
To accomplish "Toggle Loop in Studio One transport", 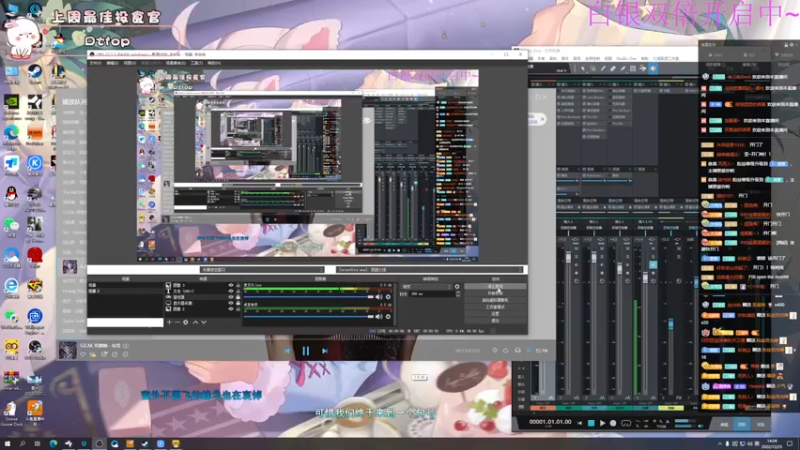I will [x=626, y=423].
